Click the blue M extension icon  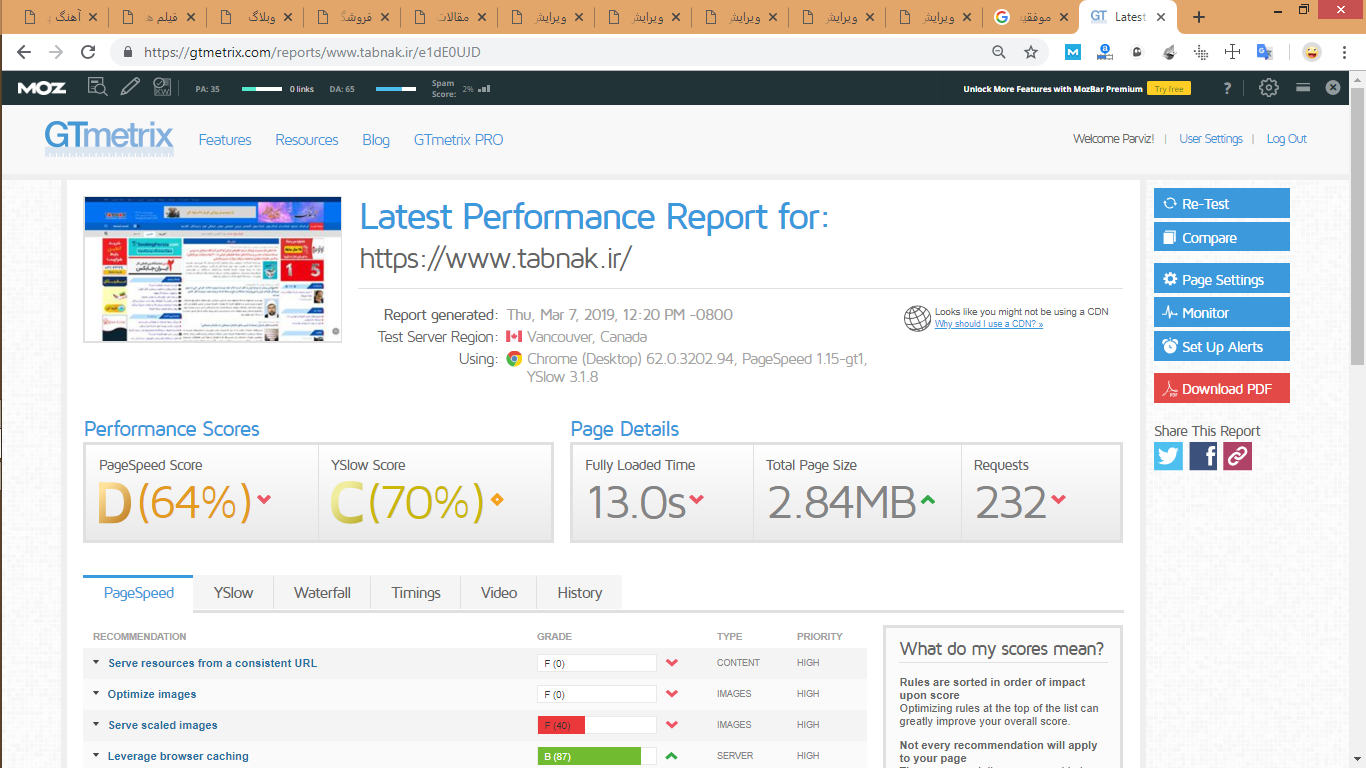pyautogui.click(x=1073, y=52)
